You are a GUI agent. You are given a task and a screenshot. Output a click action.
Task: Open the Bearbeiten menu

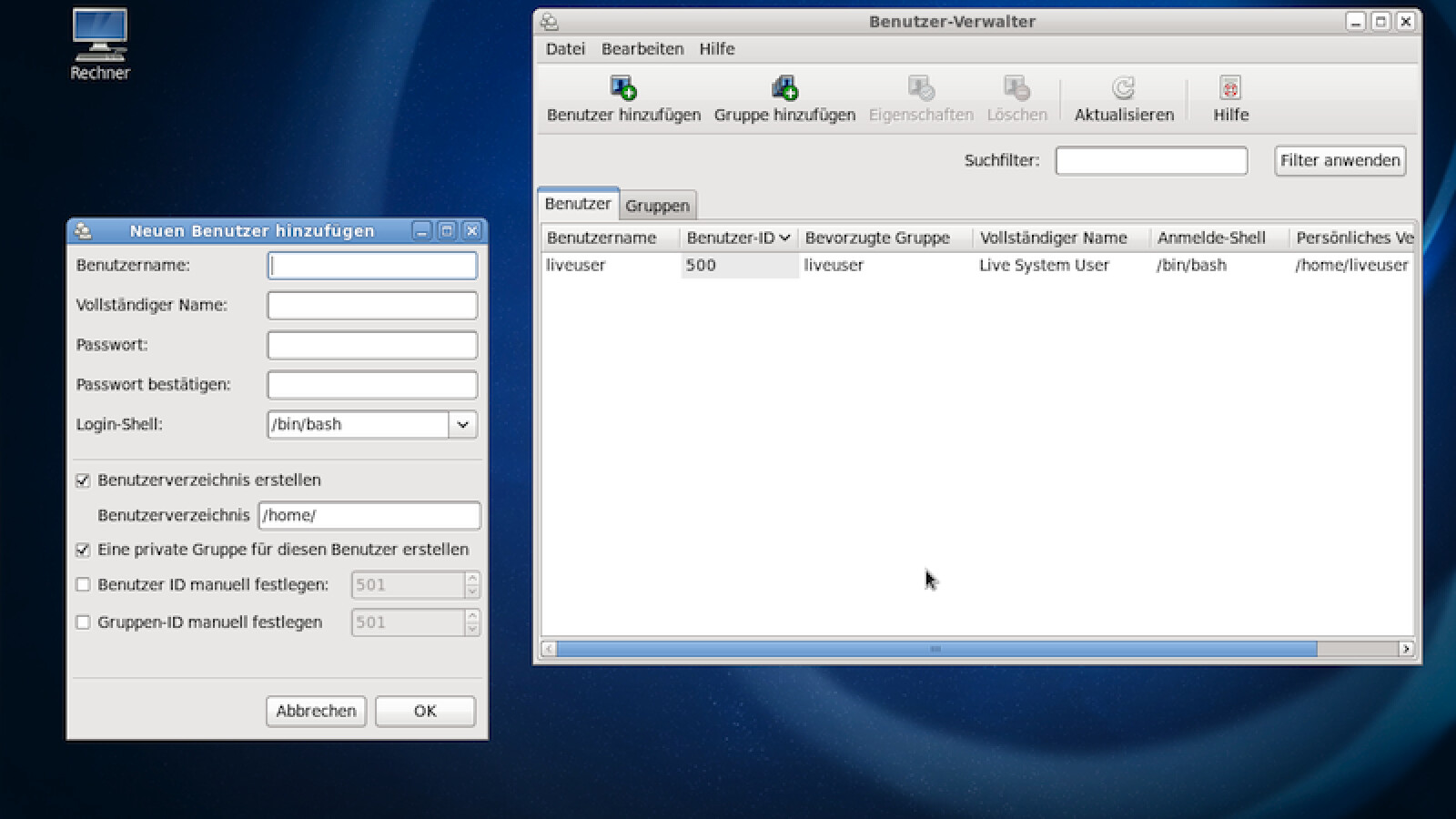642,48
